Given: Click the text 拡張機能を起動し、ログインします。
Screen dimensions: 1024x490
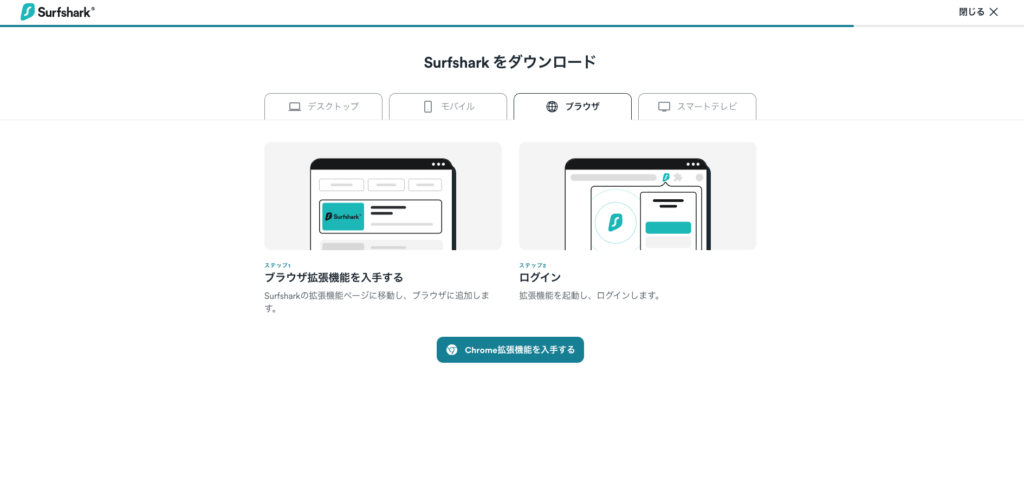Looking at the screenshot, I should 590,295.
